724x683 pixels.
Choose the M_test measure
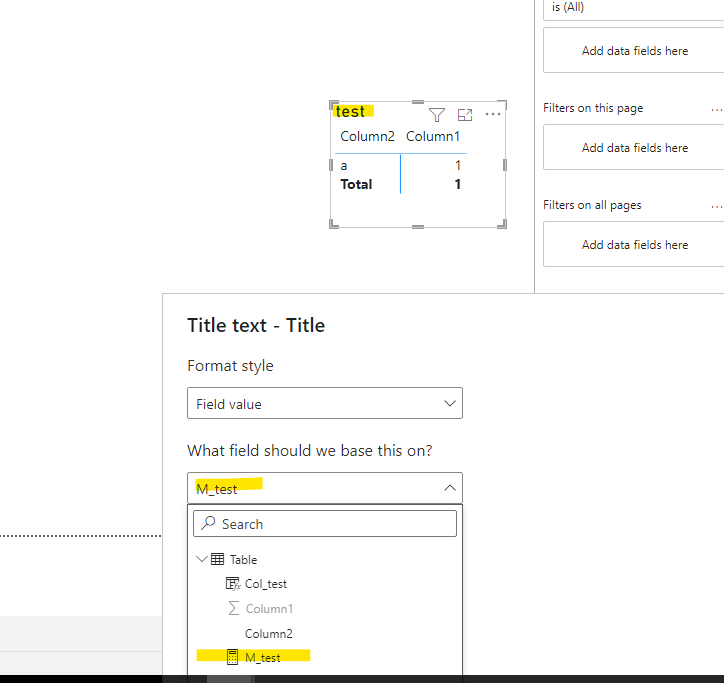pos(262,657)
